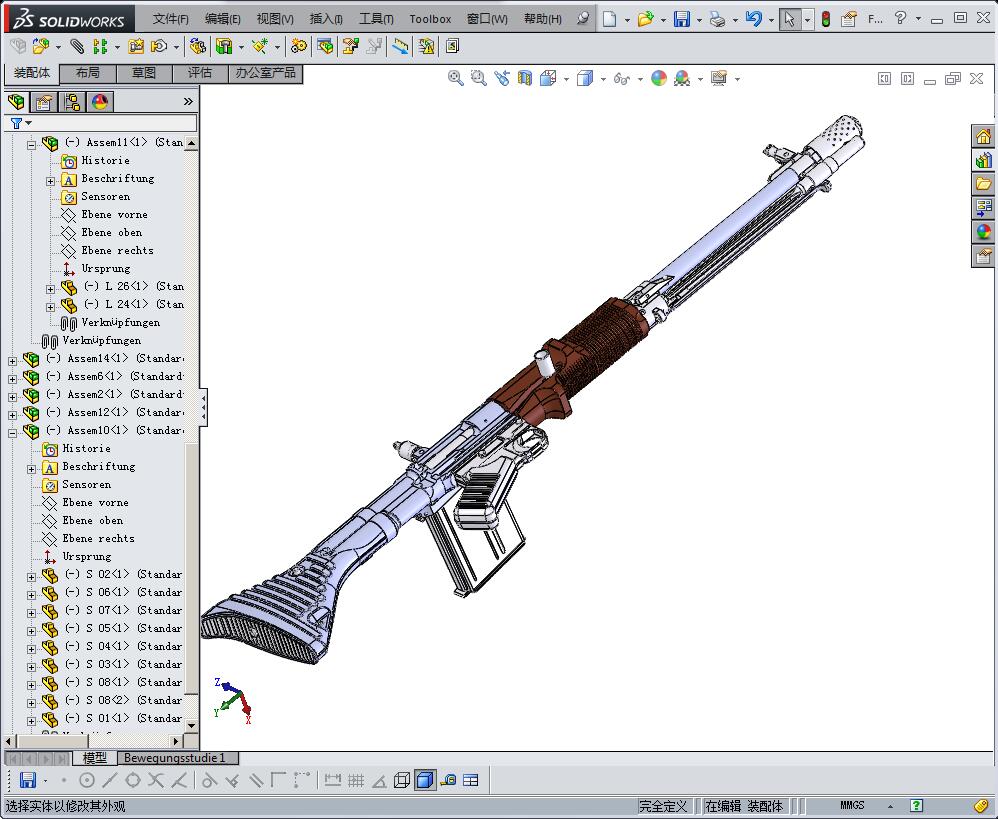This screenshot has height=819, width=998.
Task: Click the Rebuild traffic light icon
Action: coord(826,19)
